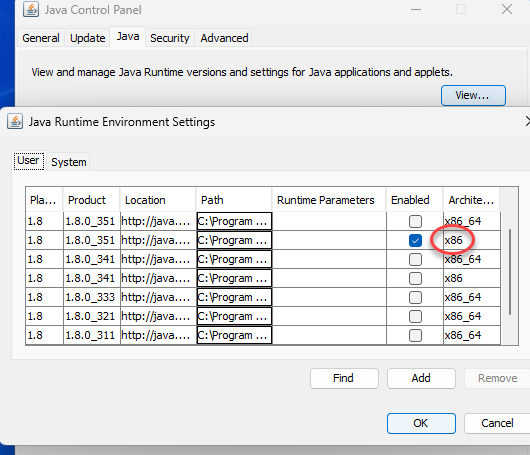The width and height of the screenshot is (530, 455).
Task: Click the View... button
Action: coord(473,95)
